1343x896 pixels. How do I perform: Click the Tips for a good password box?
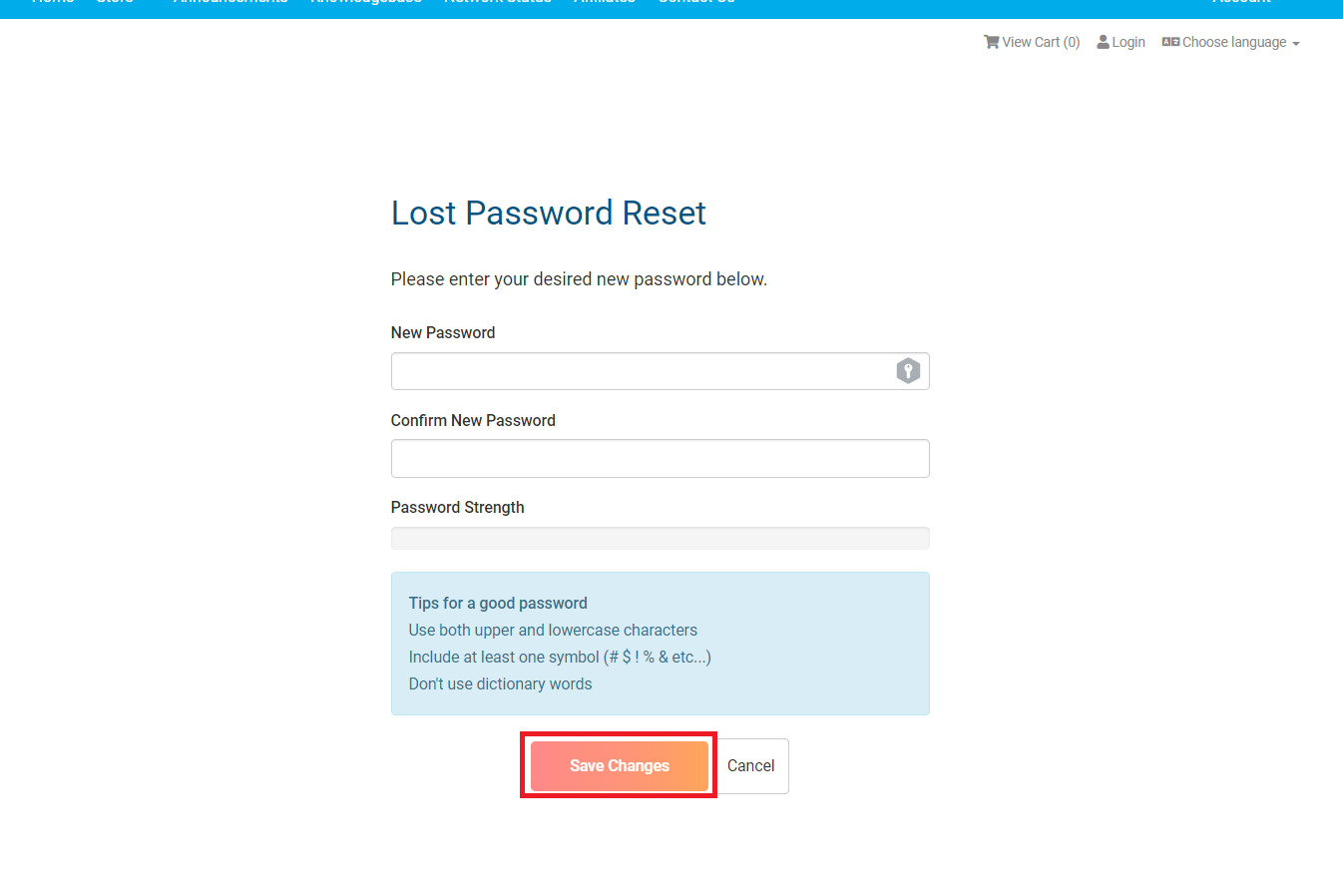click(661, 644)
